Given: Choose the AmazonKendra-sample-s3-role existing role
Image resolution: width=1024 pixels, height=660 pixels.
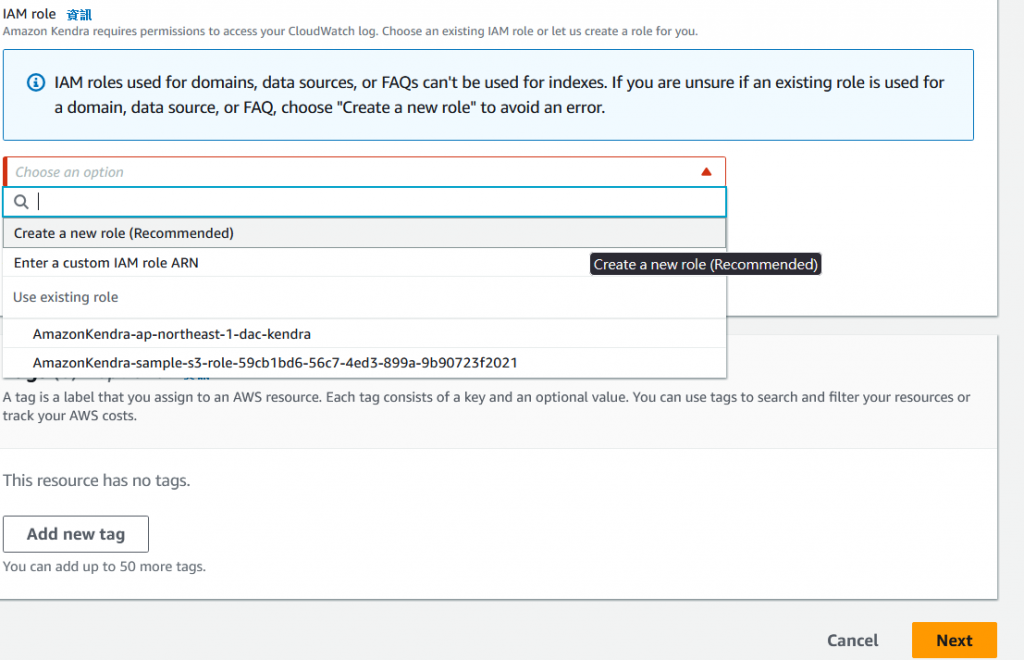Looking at the screenshot, I should click(364, 362).
